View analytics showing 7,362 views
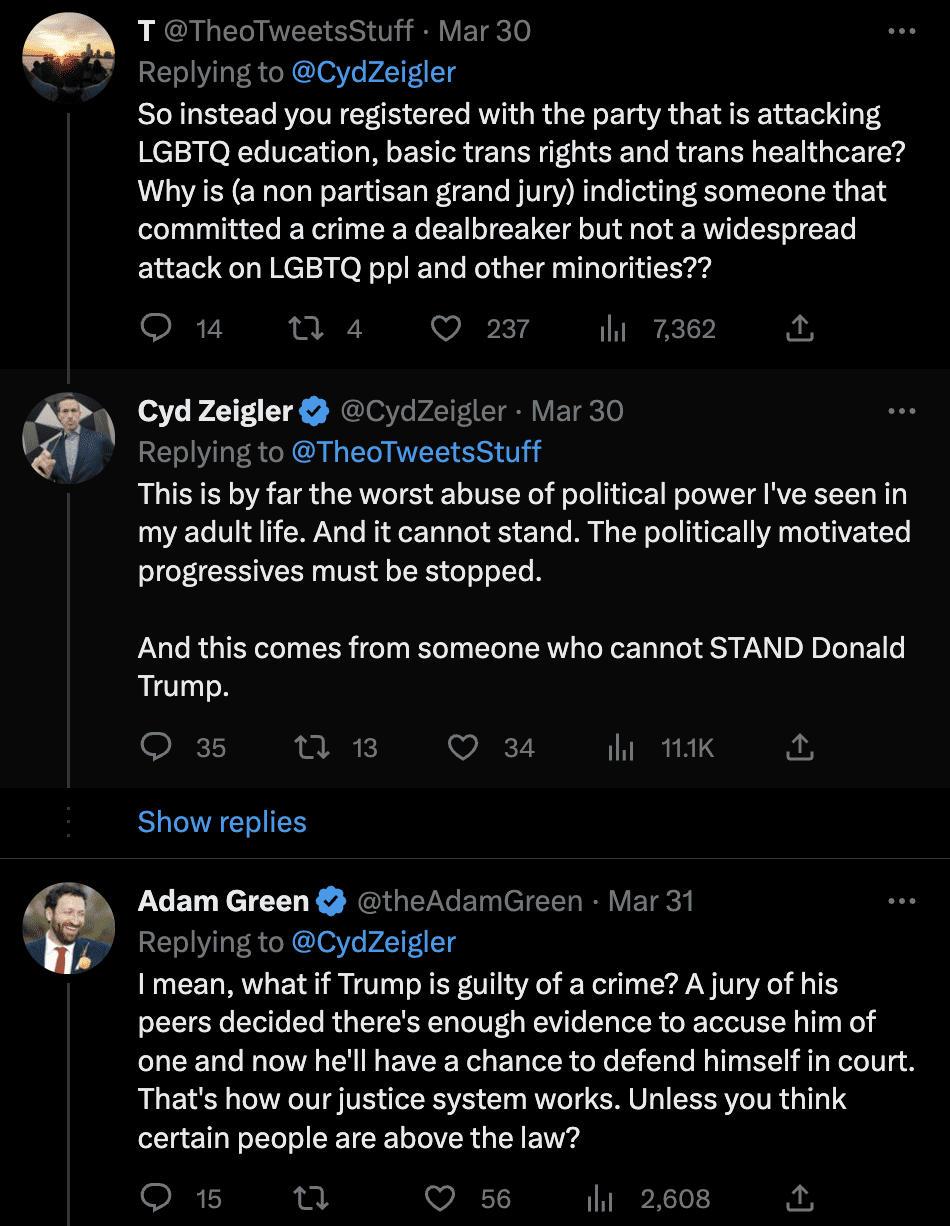The image size is (950, 1226). pos(612,329)
